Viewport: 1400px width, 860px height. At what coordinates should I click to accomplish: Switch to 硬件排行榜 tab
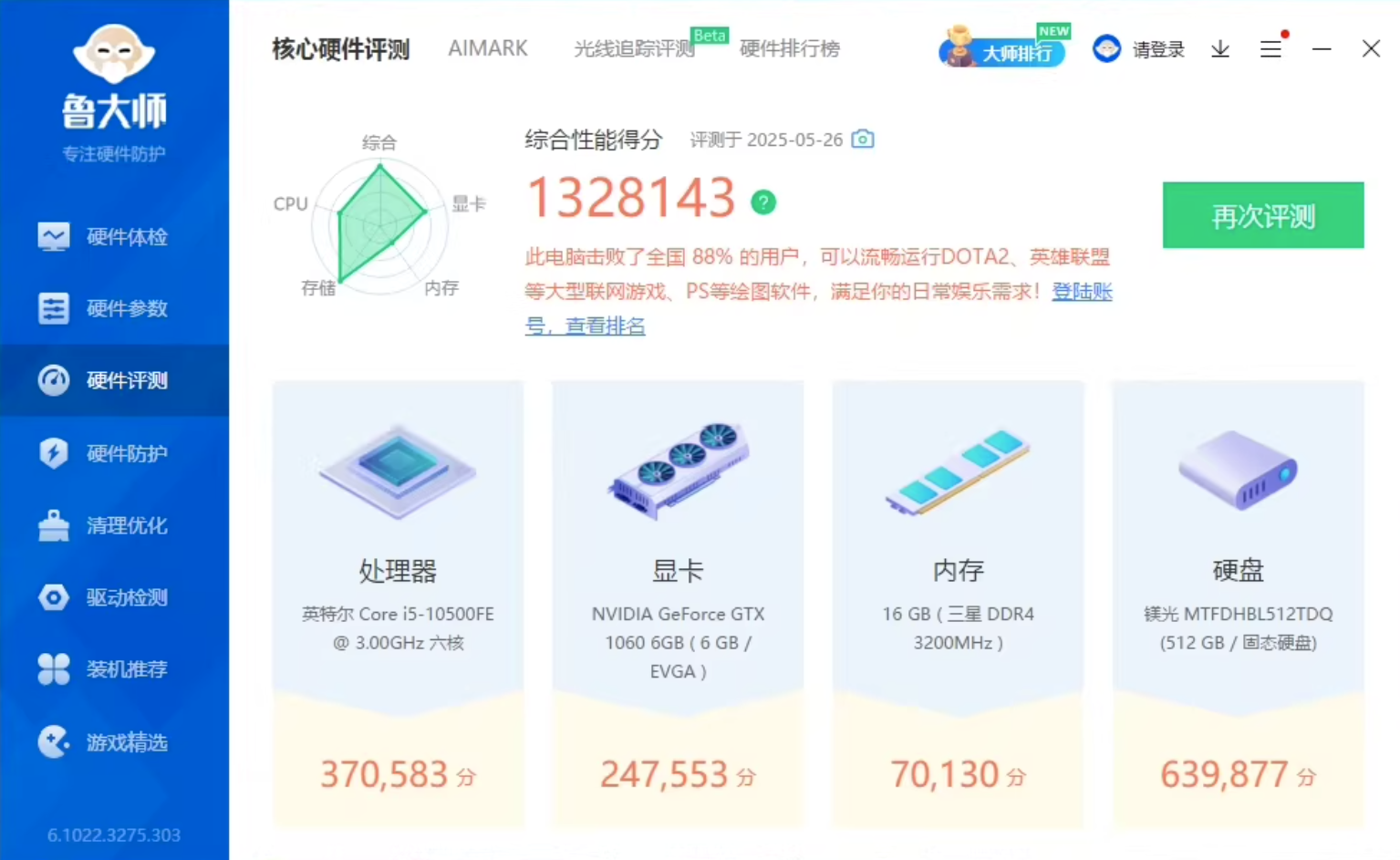click(790, 48)
